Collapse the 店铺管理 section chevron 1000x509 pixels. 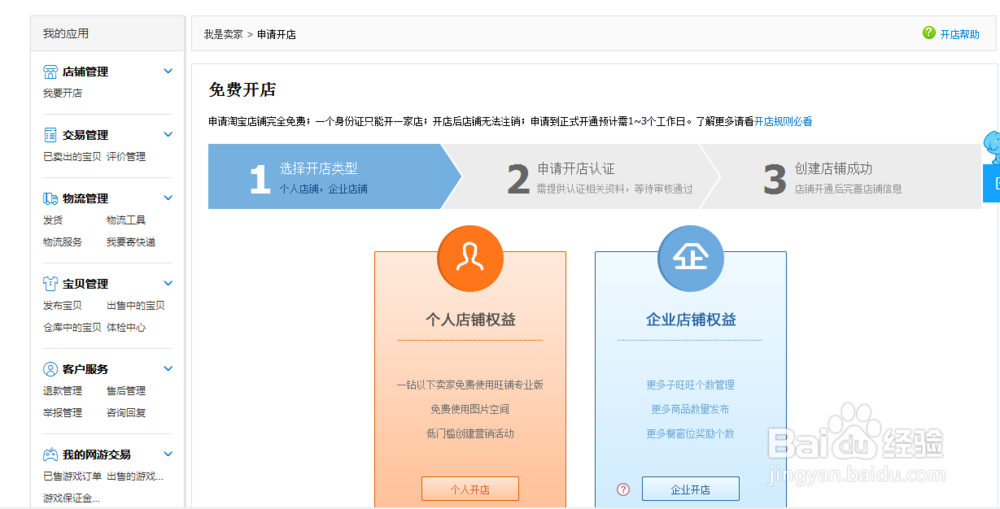pyautogui.click(x=168, y=71)
